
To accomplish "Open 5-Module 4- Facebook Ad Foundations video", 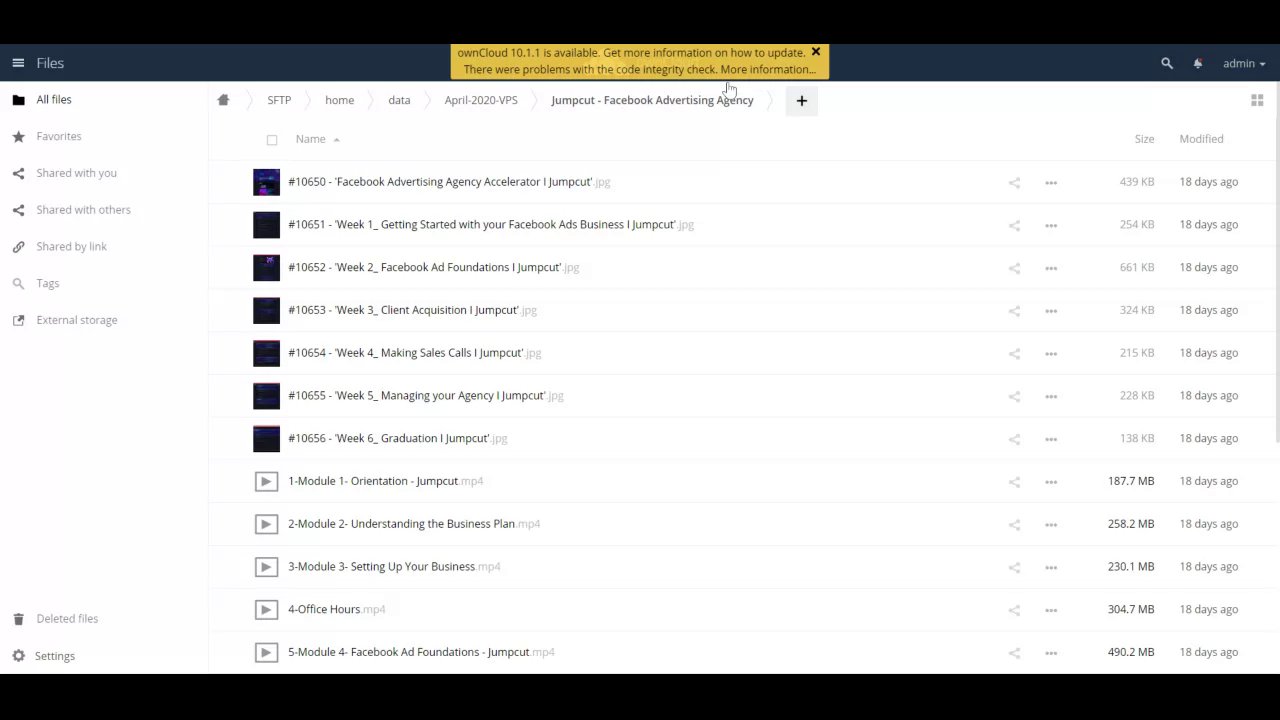I will (421, 652).
